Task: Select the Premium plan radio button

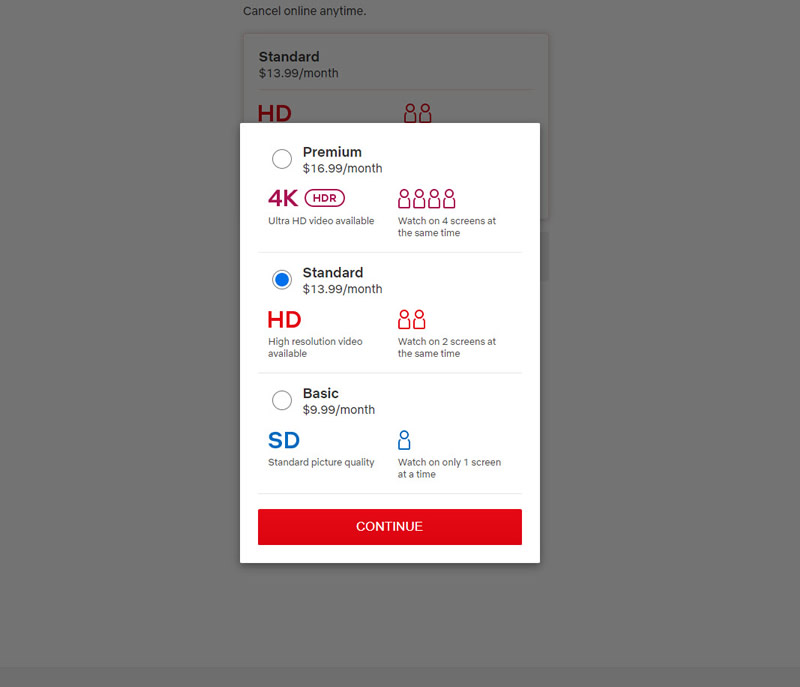Action: click(281, 158)
